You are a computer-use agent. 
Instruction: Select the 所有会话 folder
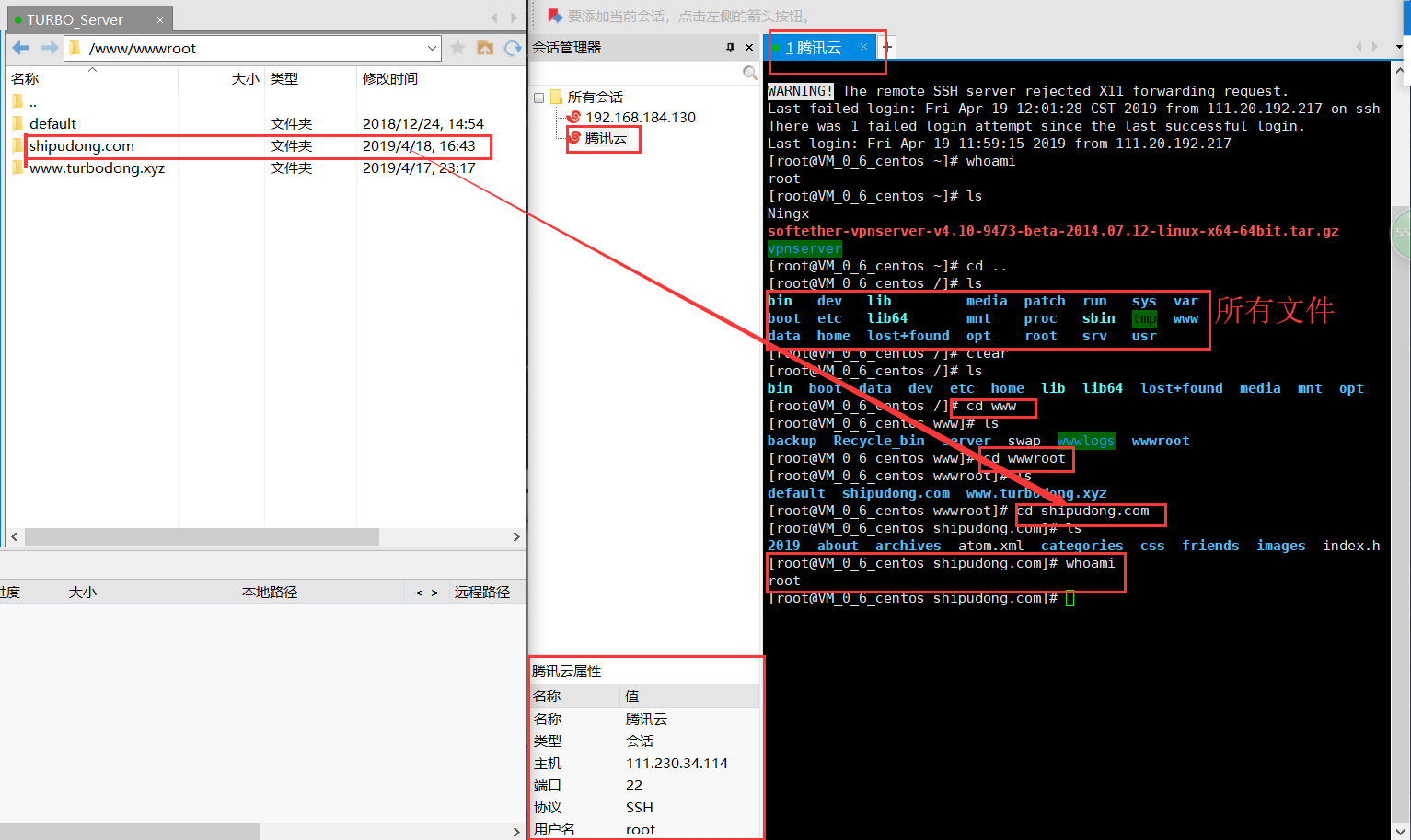click(595, 97)
